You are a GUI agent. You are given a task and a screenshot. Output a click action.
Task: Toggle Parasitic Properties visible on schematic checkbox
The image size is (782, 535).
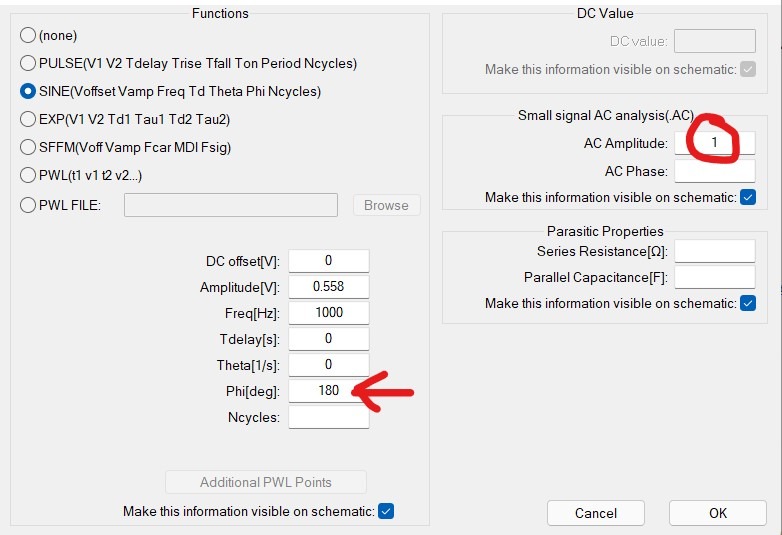pyautogui.click(x=748, y=303)
